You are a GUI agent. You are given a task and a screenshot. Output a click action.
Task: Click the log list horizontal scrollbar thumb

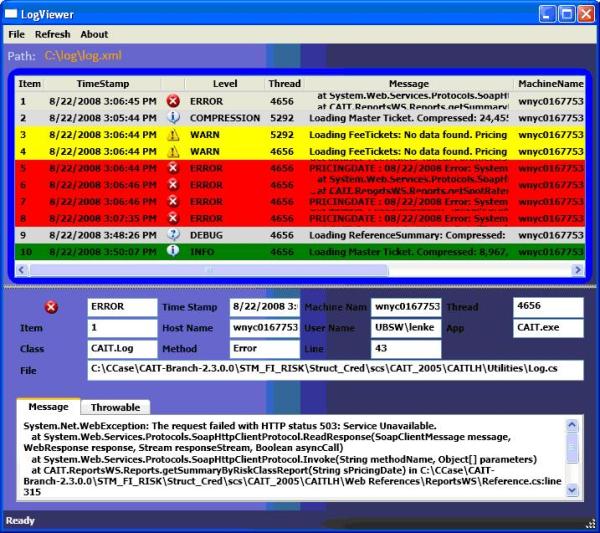coord(209,270)
